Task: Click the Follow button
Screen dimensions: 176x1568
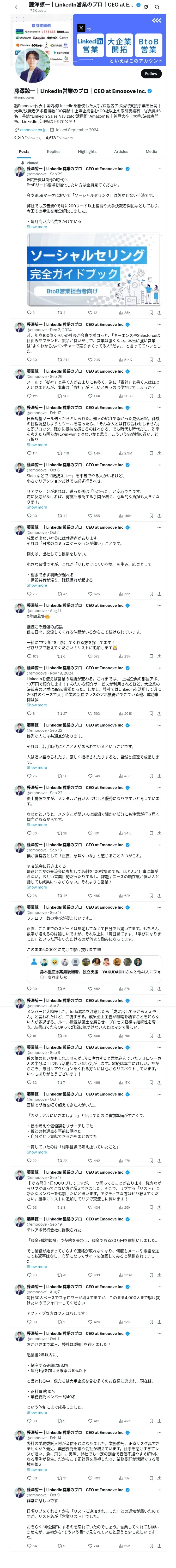Action: (x=150, y=74)
